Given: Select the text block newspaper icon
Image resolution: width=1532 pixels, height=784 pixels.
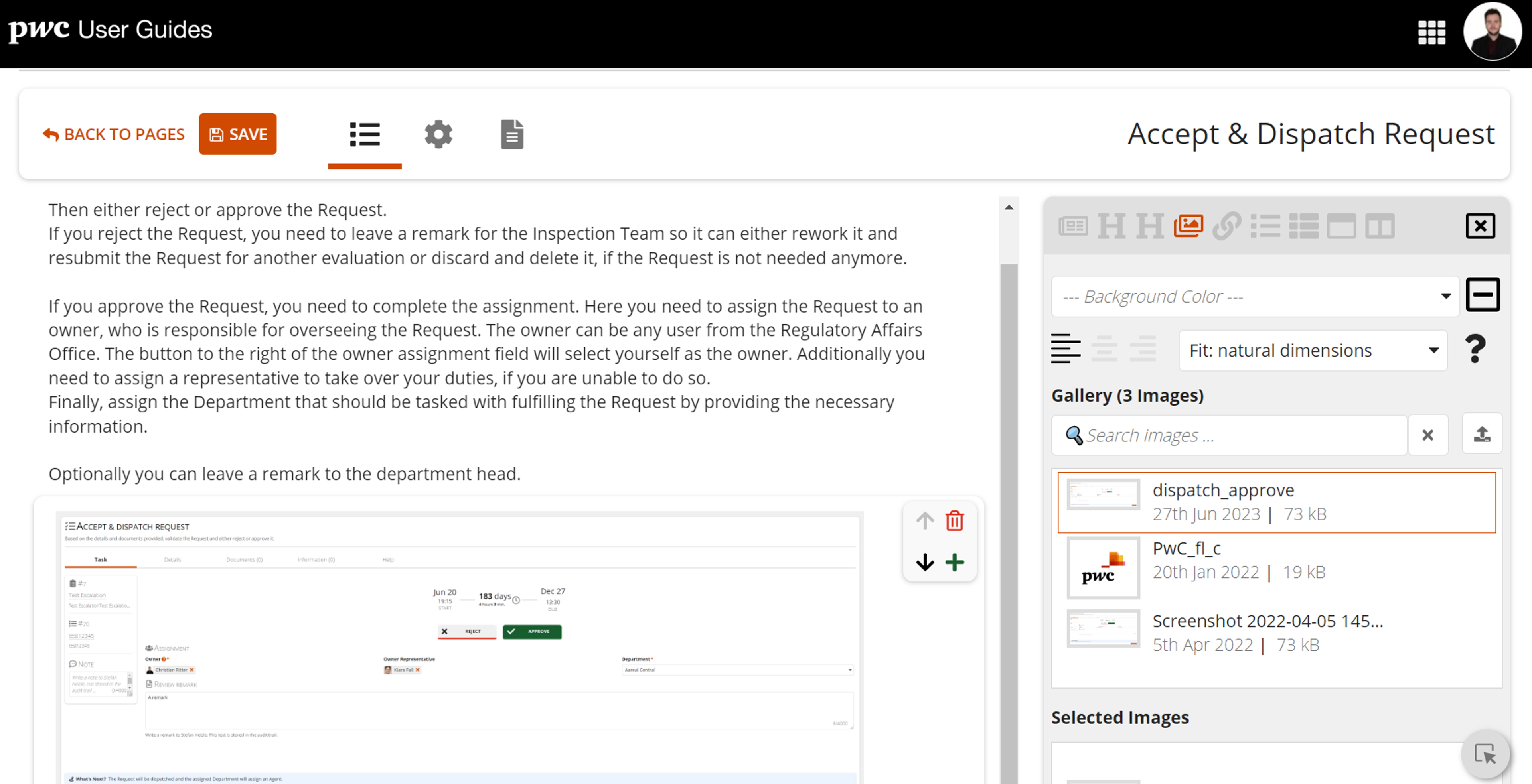Looking at the screenshot, I should point(1074,226).
